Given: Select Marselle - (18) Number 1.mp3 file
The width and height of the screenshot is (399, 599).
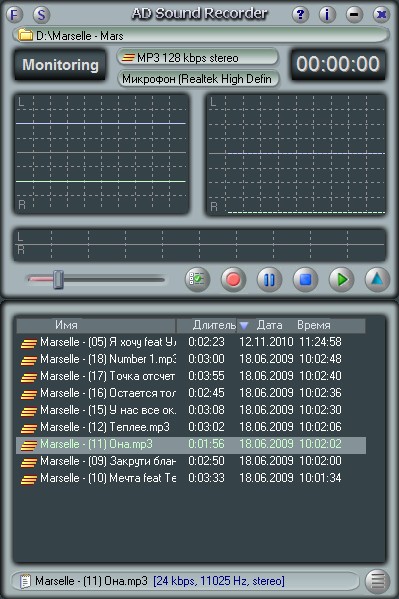Looking at the screenshot, I should pos(191,359).
